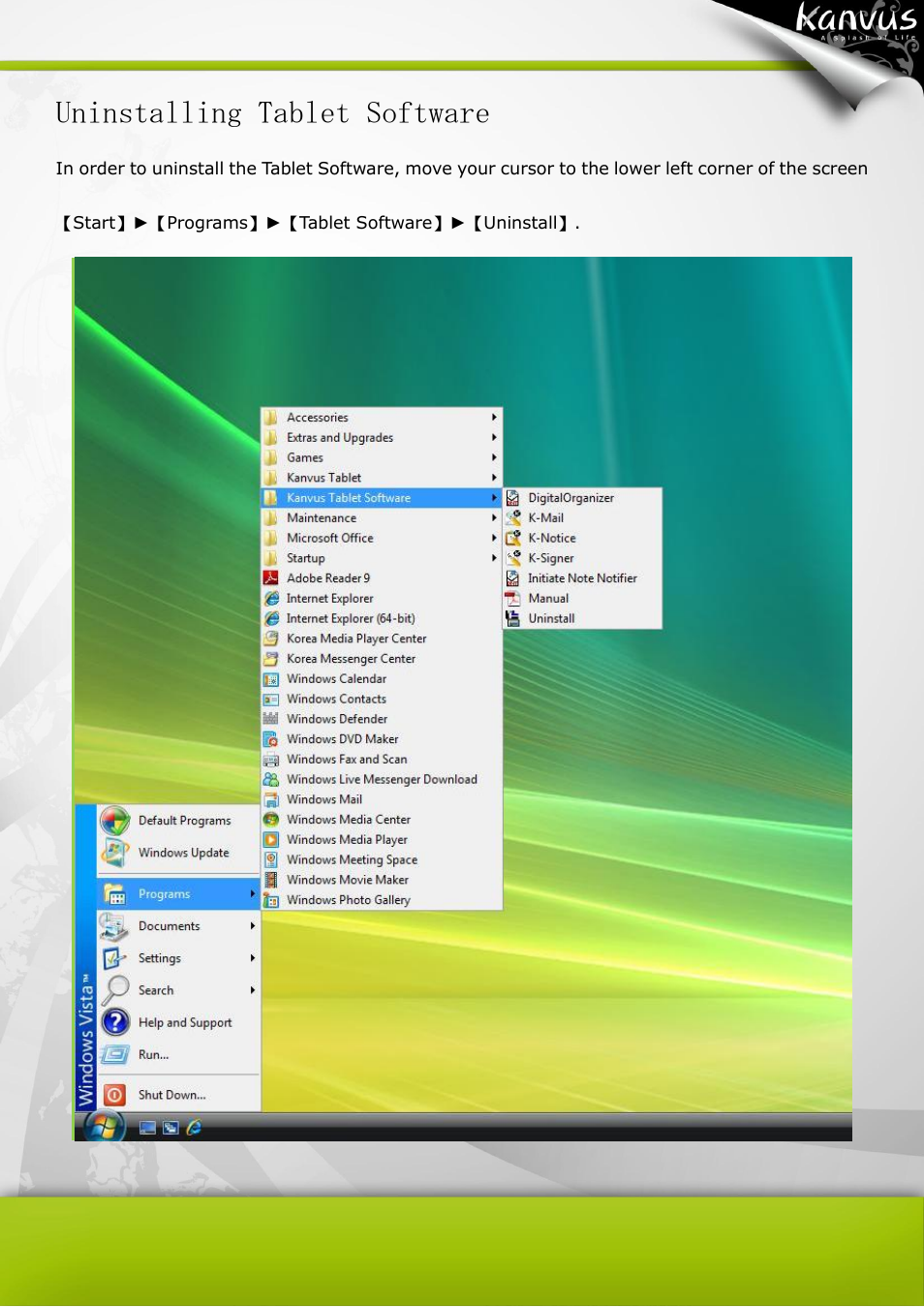Launch Internet Explorer from Quick Launch
This screenshot has height=1308, width=924.
click(x=194, y=1128)
